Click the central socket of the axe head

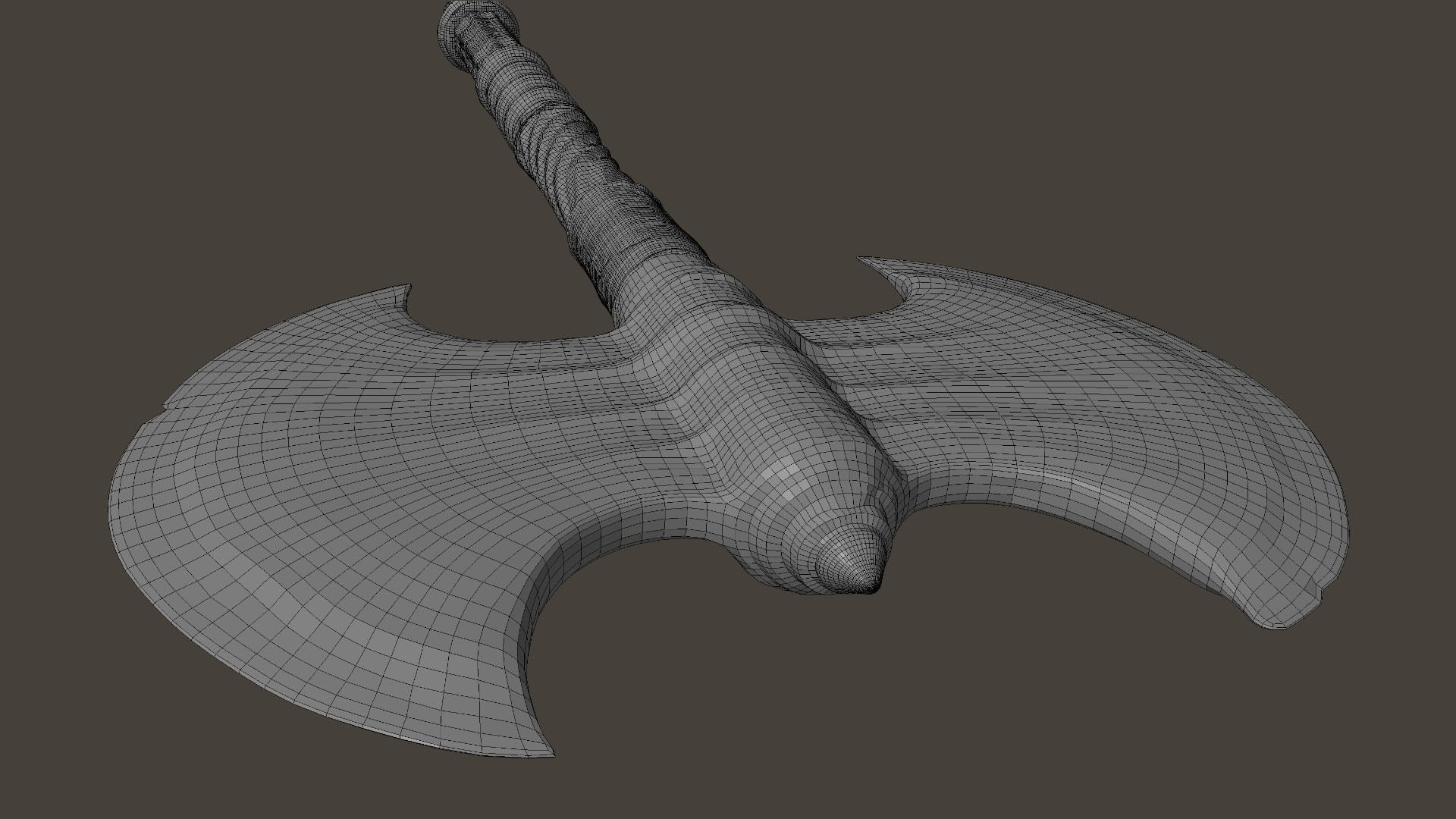click(758, 394)
